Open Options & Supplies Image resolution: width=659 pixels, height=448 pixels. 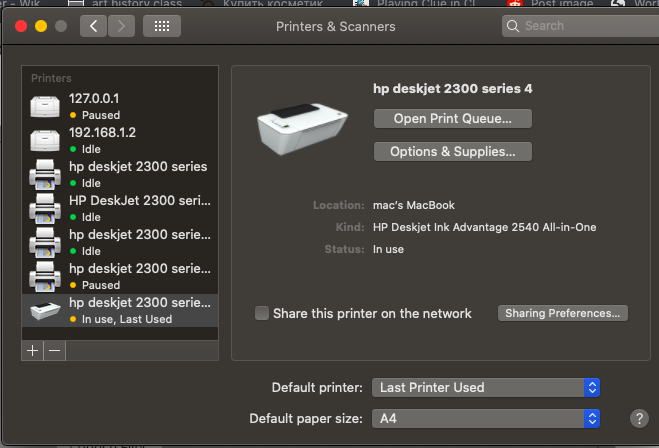[453, 152]
